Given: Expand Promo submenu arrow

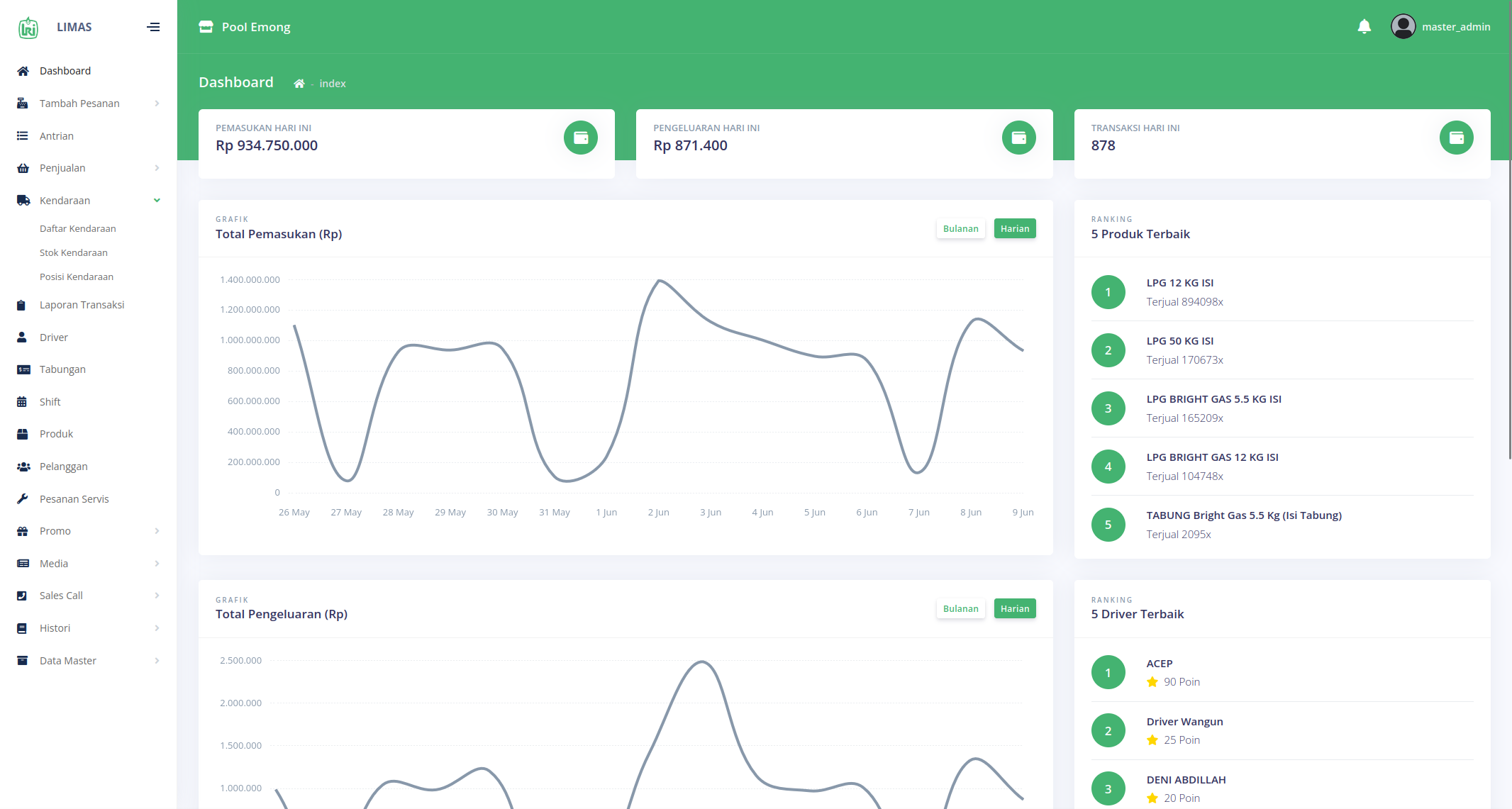Looking at the screenshot, I should tap(157, 531).
